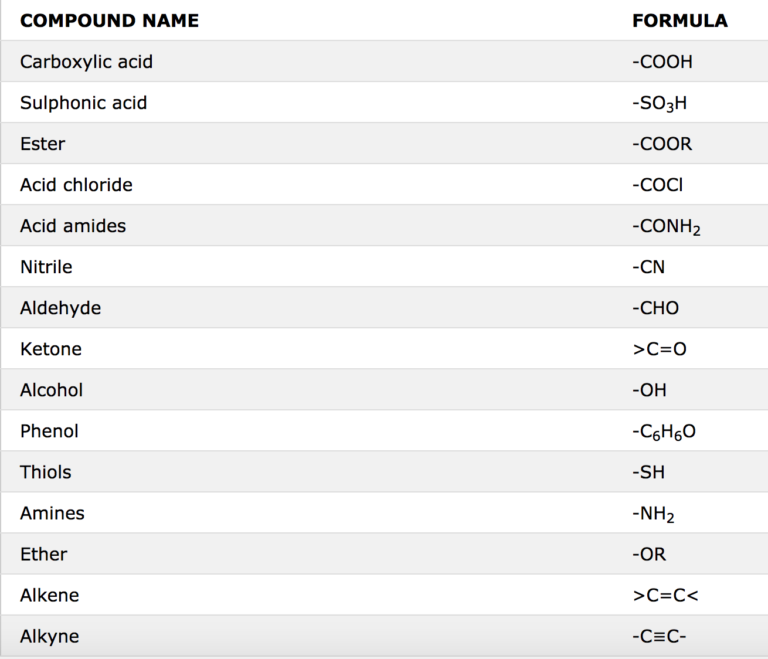Click the COMPOUND NAME column header
This screenshot has width=768, height=659.
[x=109, y=21]
